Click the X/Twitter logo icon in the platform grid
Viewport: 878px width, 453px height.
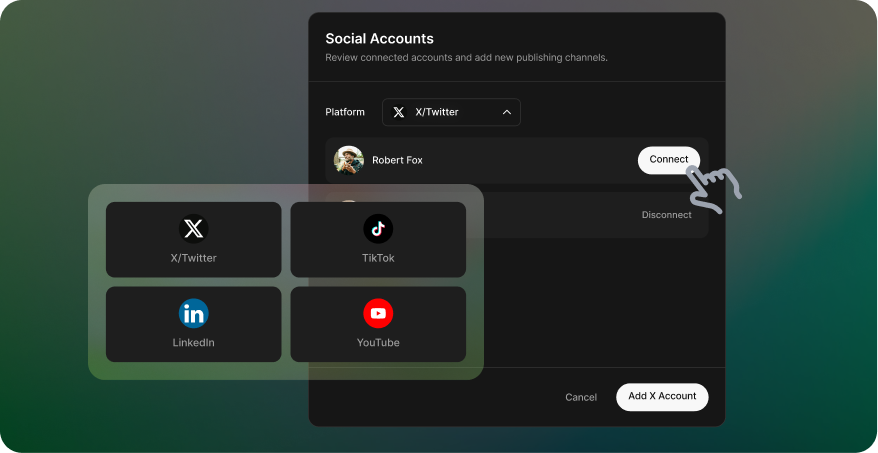pos(194,228)
